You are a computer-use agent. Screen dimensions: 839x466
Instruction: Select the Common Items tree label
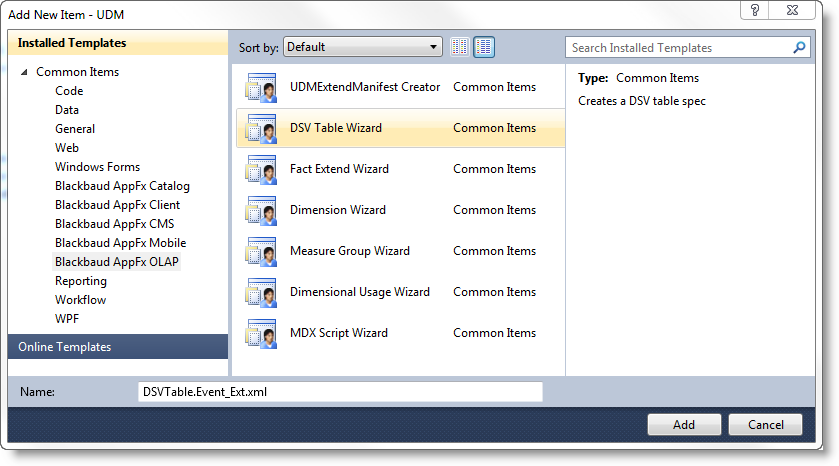[x=78, y=72]
